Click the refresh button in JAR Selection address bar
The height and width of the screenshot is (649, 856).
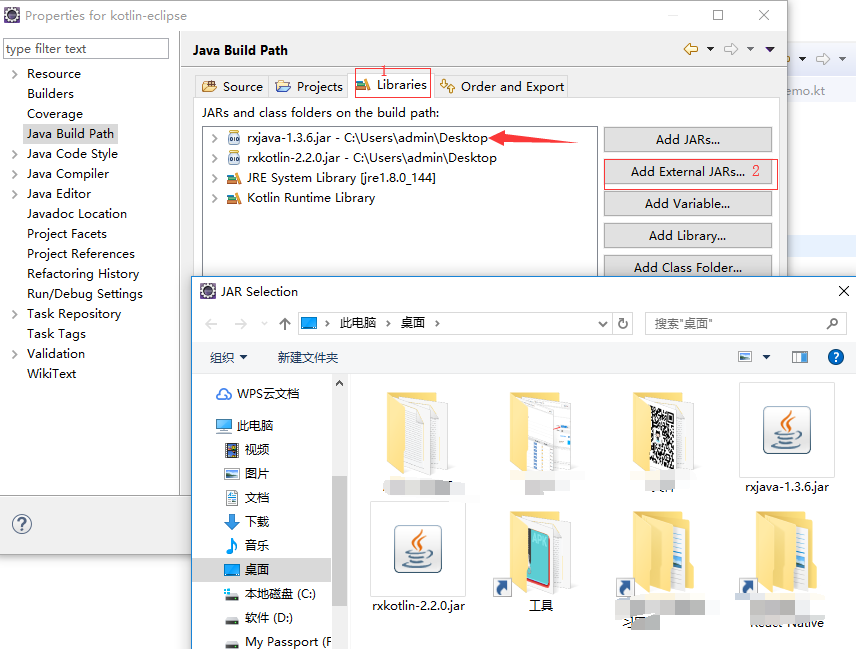[x=622, y=324]
